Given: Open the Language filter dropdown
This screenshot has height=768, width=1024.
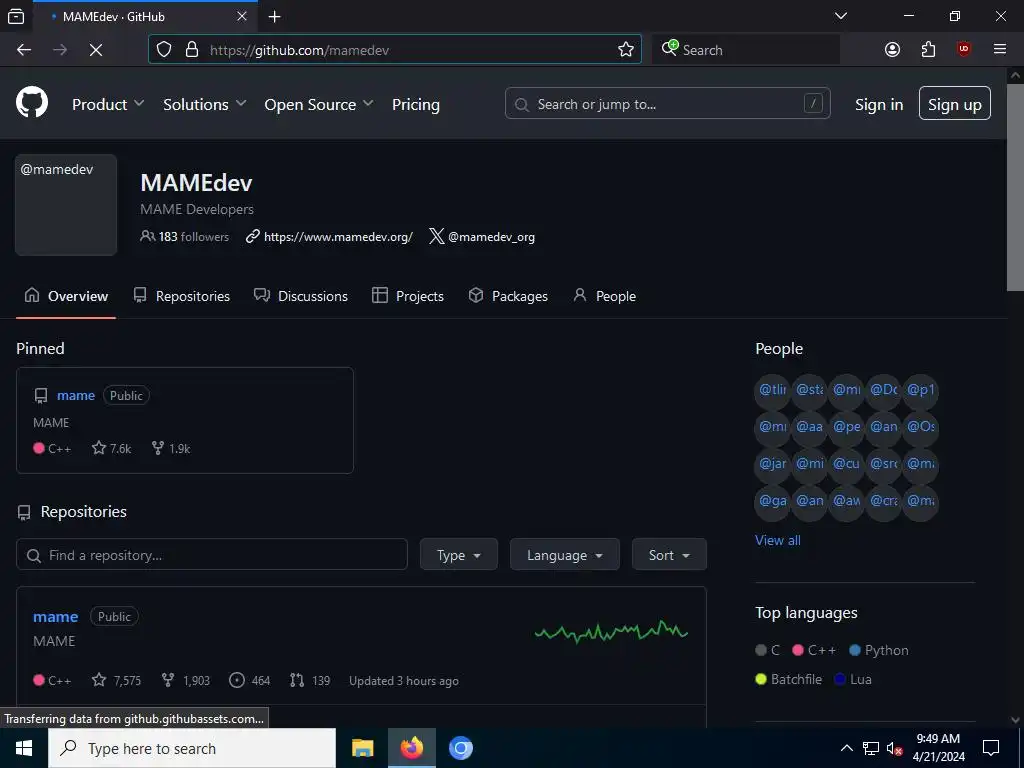Looking at the screenshot, I should [565, 555].
